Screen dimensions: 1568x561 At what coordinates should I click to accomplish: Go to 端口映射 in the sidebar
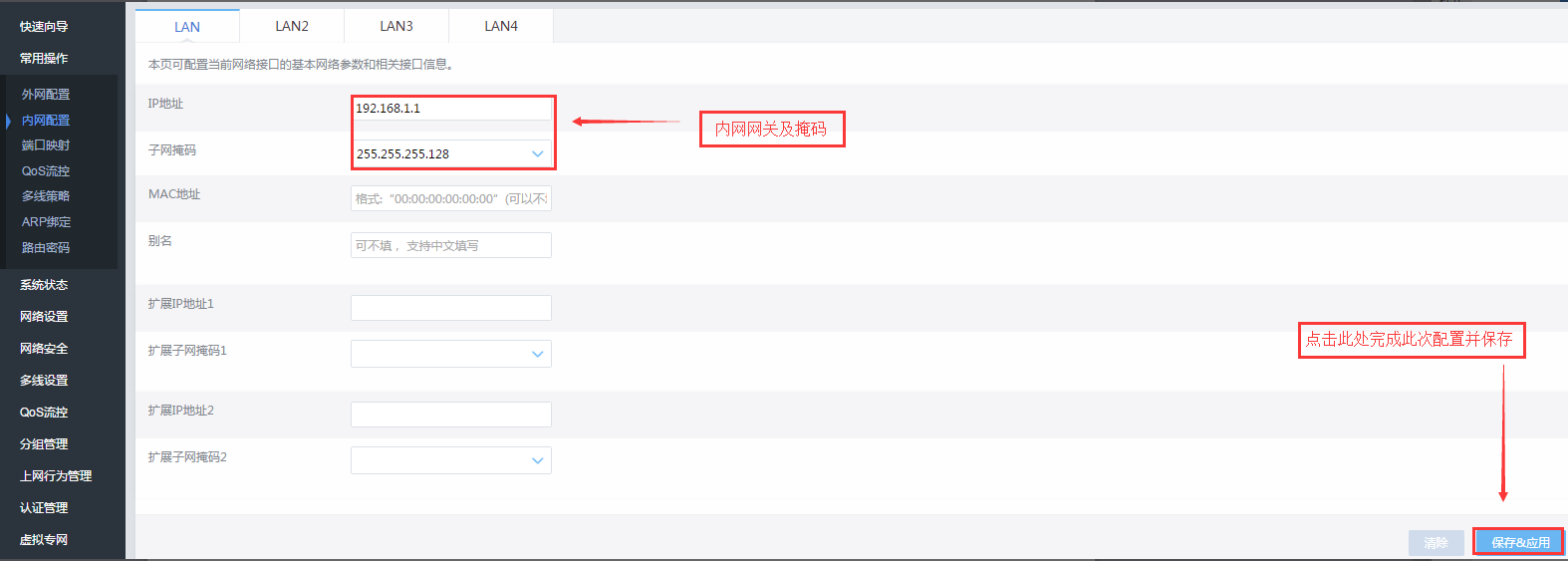(x=46, y=145)
